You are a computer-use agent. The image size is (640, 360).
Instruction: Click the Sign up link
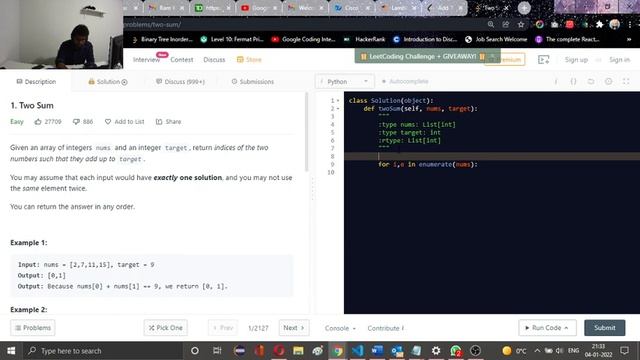576,60
